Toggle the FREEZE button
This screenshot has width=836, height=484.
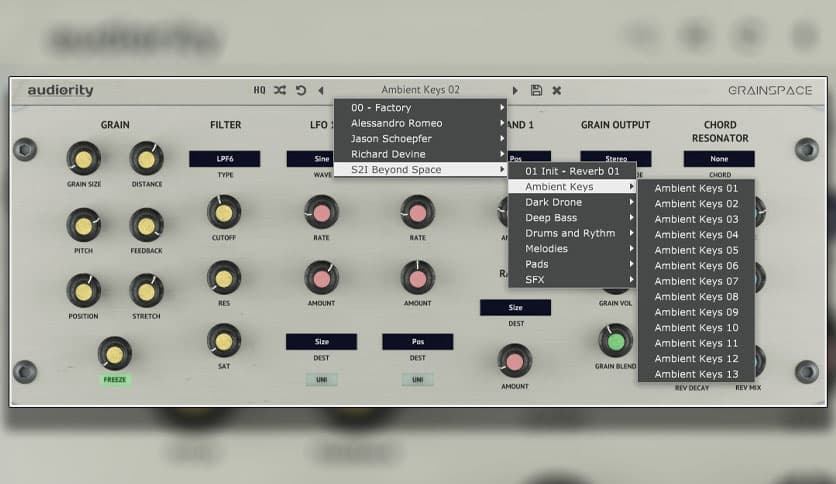115,380
